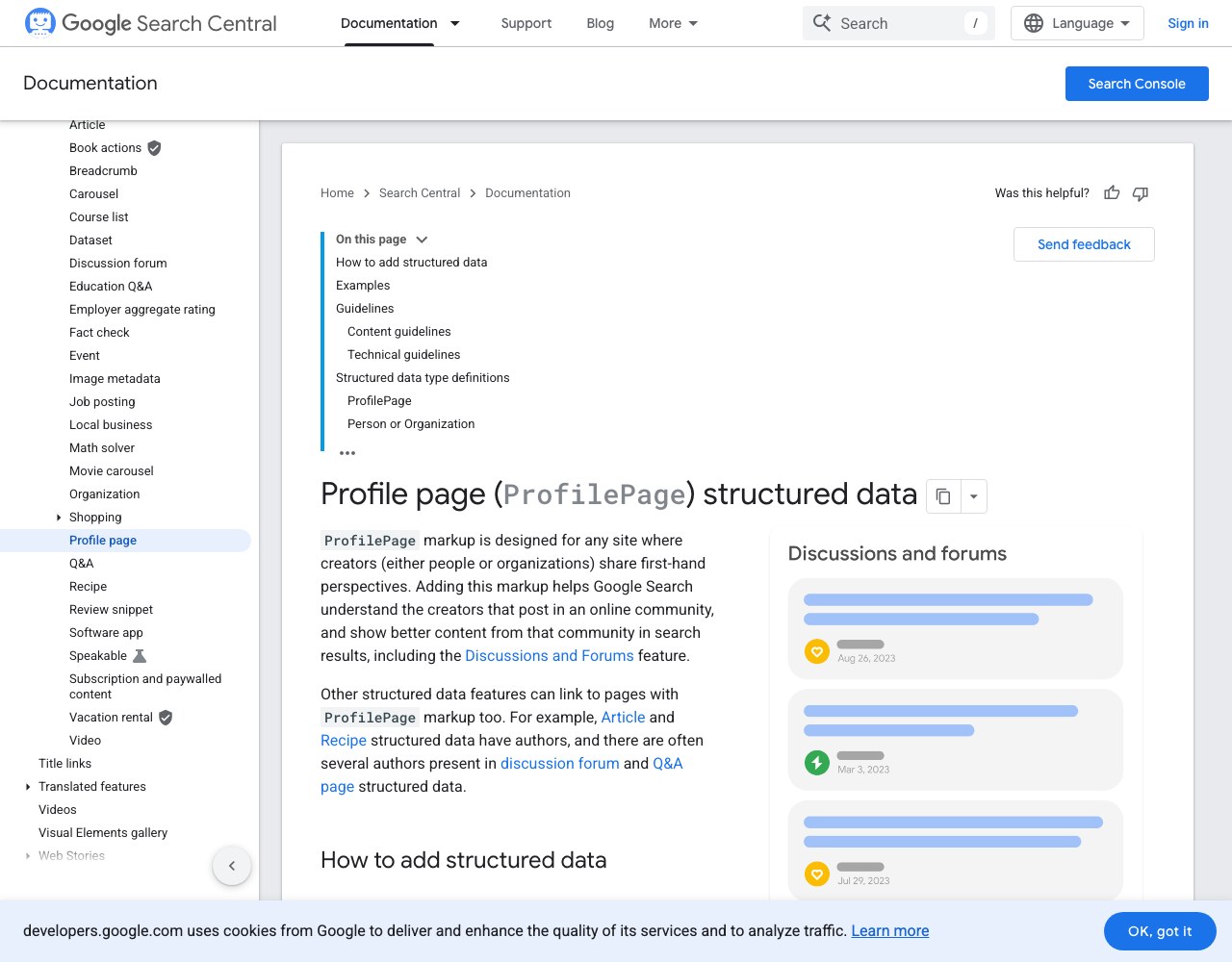Open Job posting in sidebar
The image size is (1232, 962).
tap(102, 402)
